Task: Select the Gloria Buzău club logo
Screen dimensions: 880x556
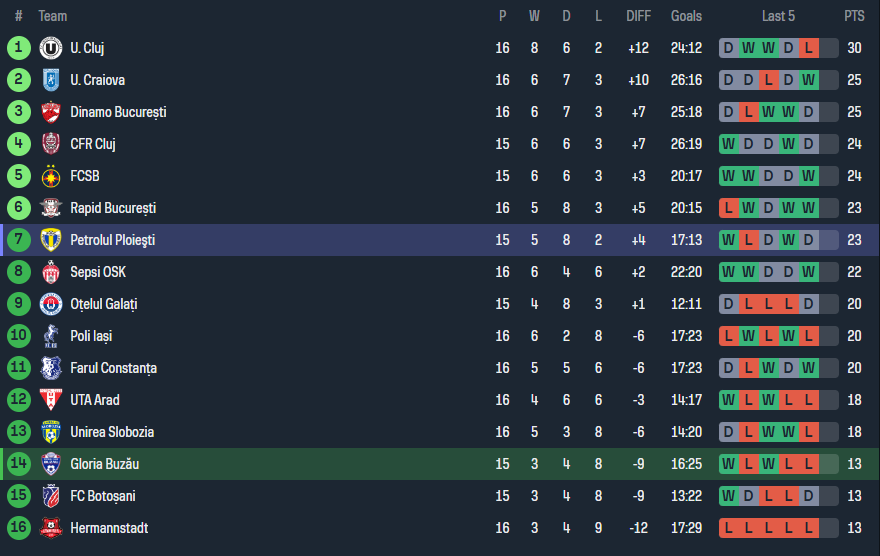Action: 51,464
